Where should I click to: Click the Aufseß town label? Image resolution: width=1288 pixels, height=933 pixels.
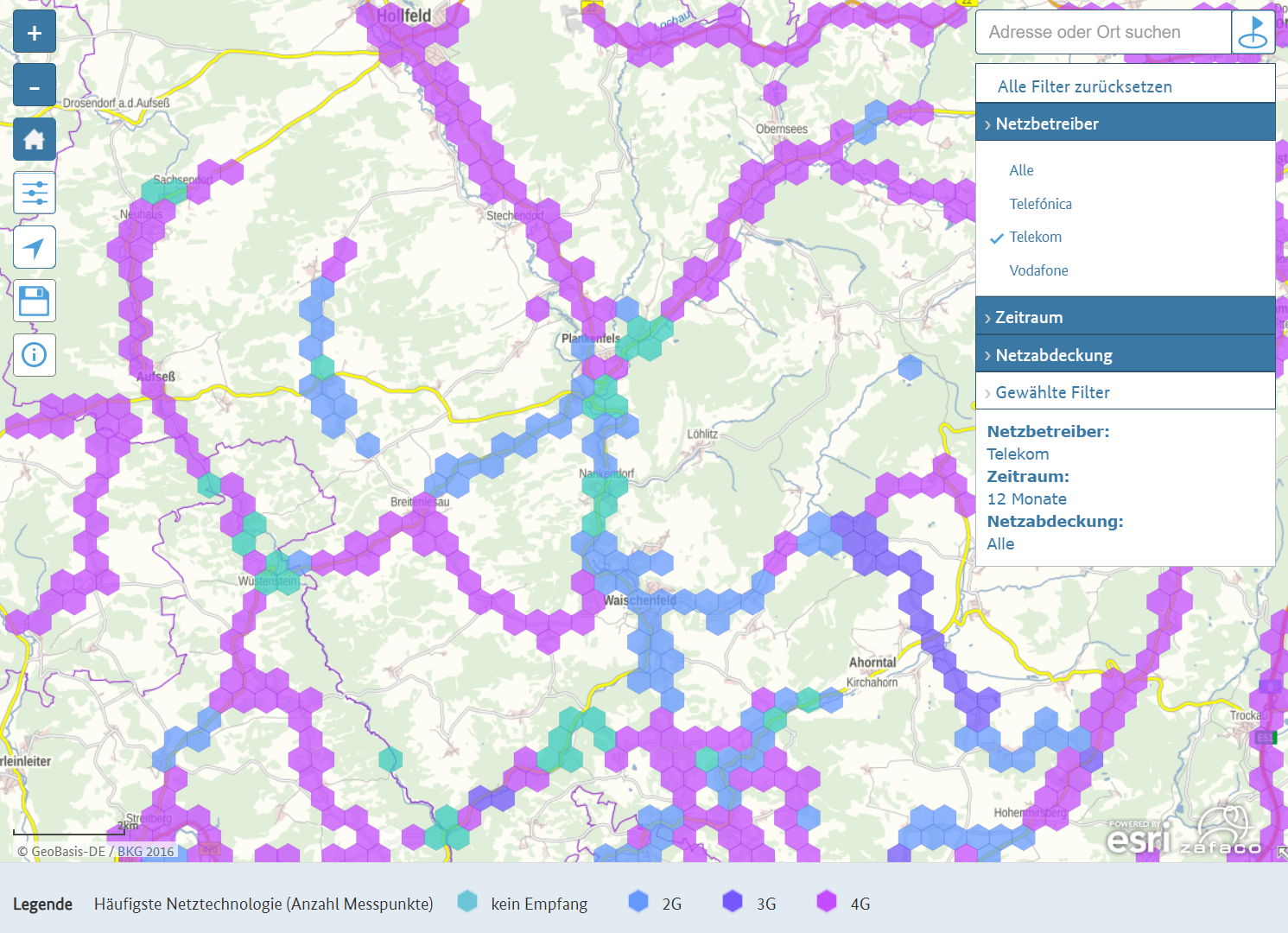(x=155, y=377)
